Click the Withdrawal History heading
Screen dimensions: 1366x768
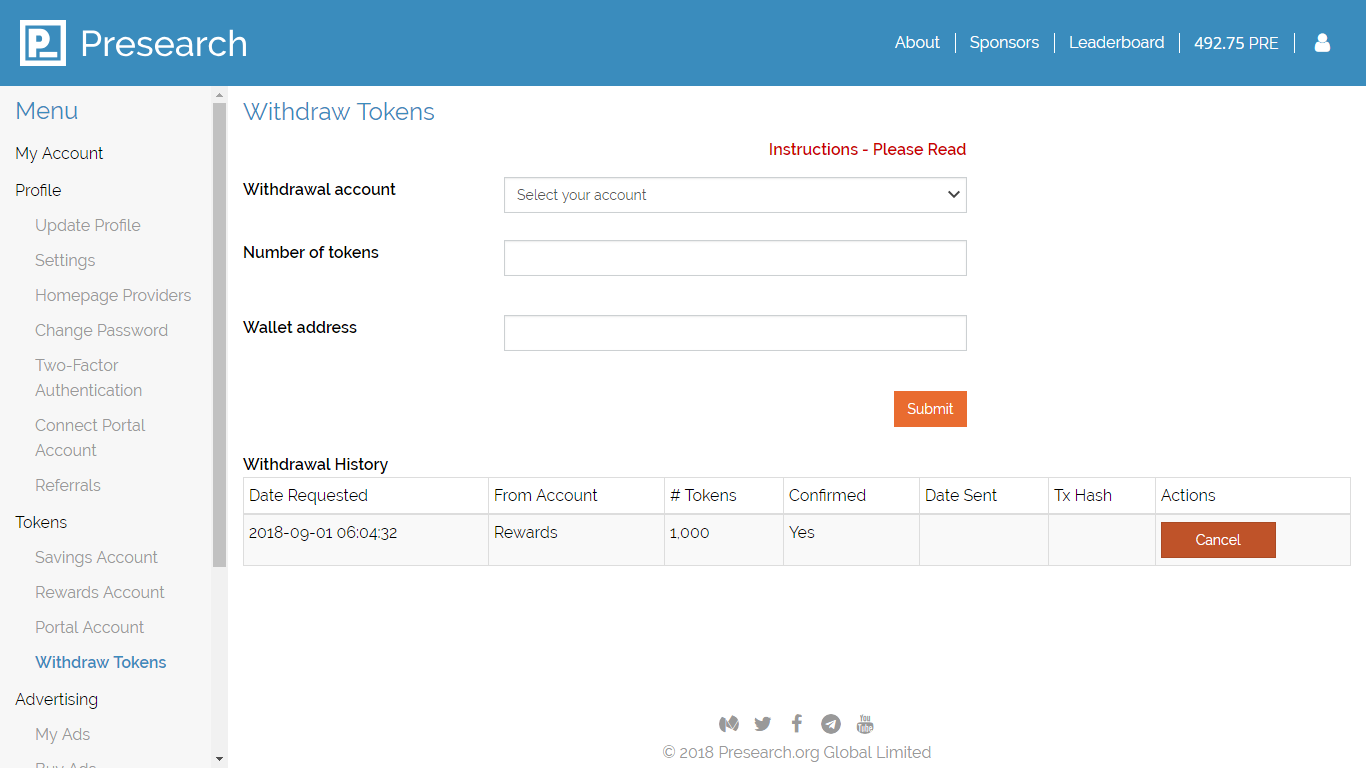coord(315,464)
